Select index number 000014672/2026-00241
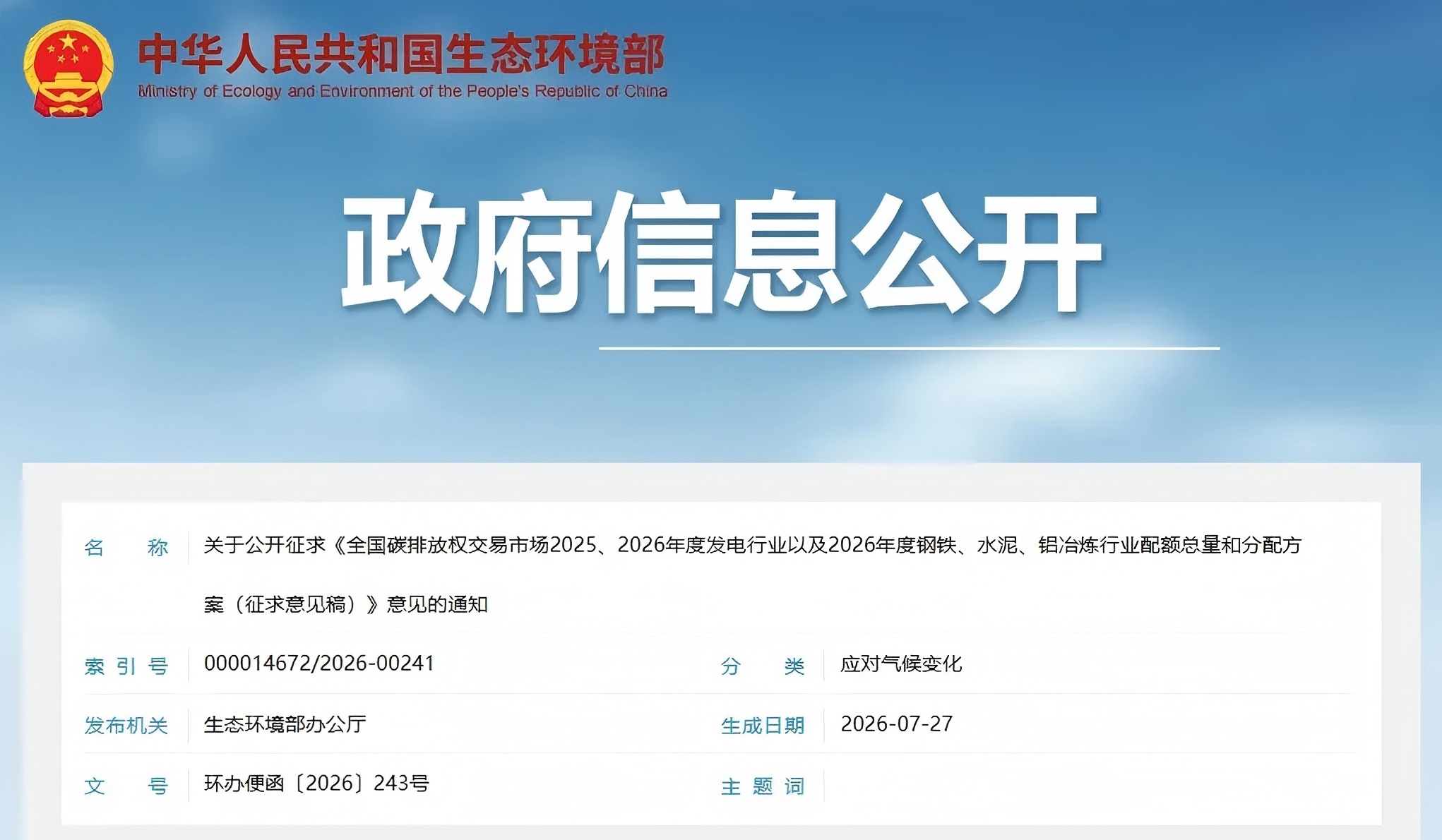 [319, 664]
